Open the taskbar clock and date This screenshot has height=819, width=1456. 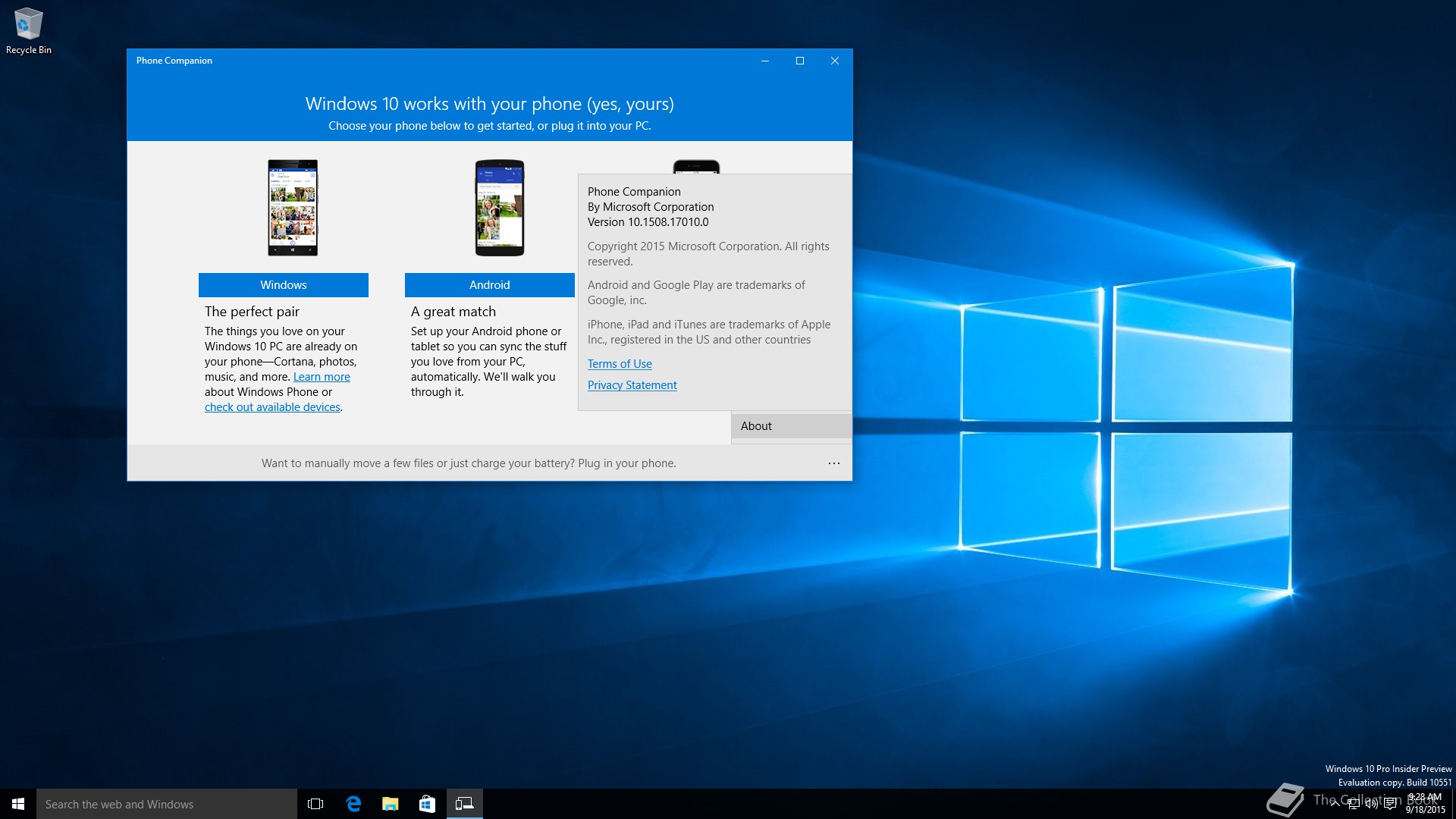[1425, 804]
